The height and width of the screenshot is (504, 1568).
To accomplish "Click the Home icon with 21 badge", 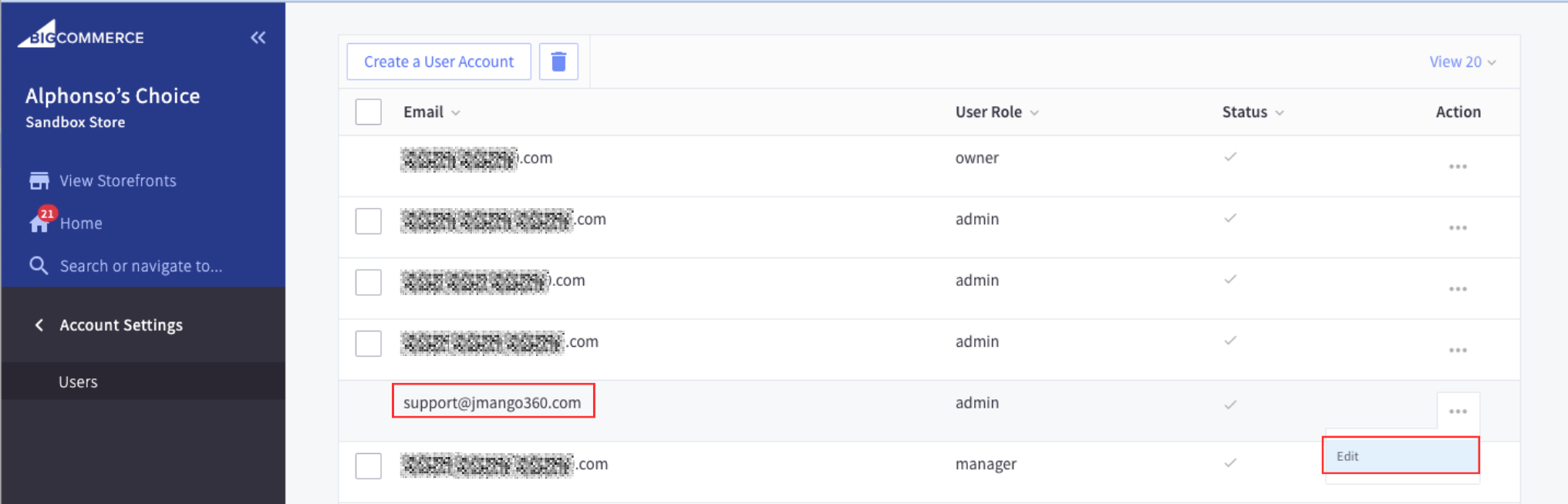I will coord(40,222).
